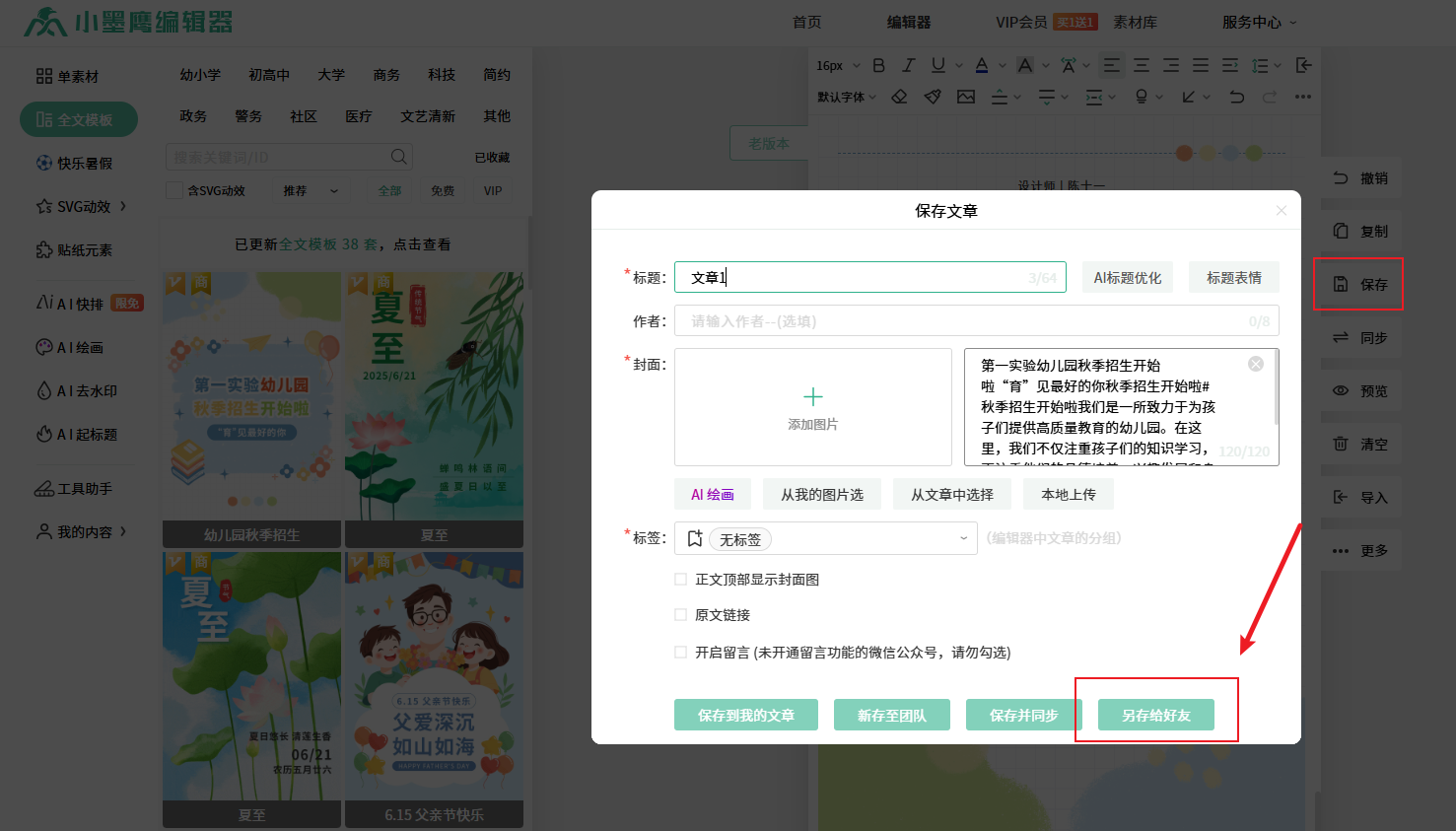The width and height of the screenshot is (1456, 831).
Task: Expand the 推荐 sort dropdown
Action: coord(311,191)
